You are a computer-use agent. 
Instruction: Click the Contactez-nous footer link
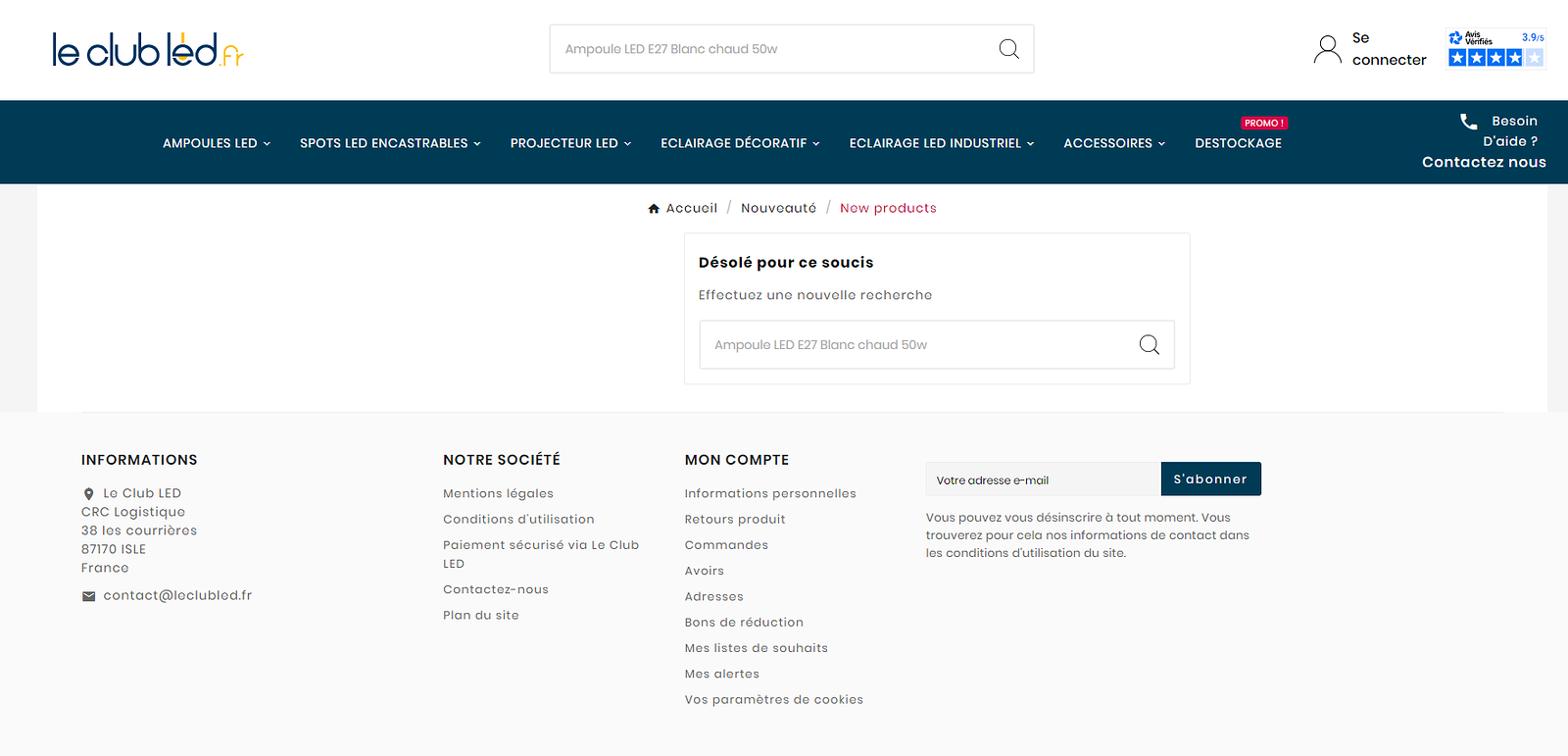496,590
